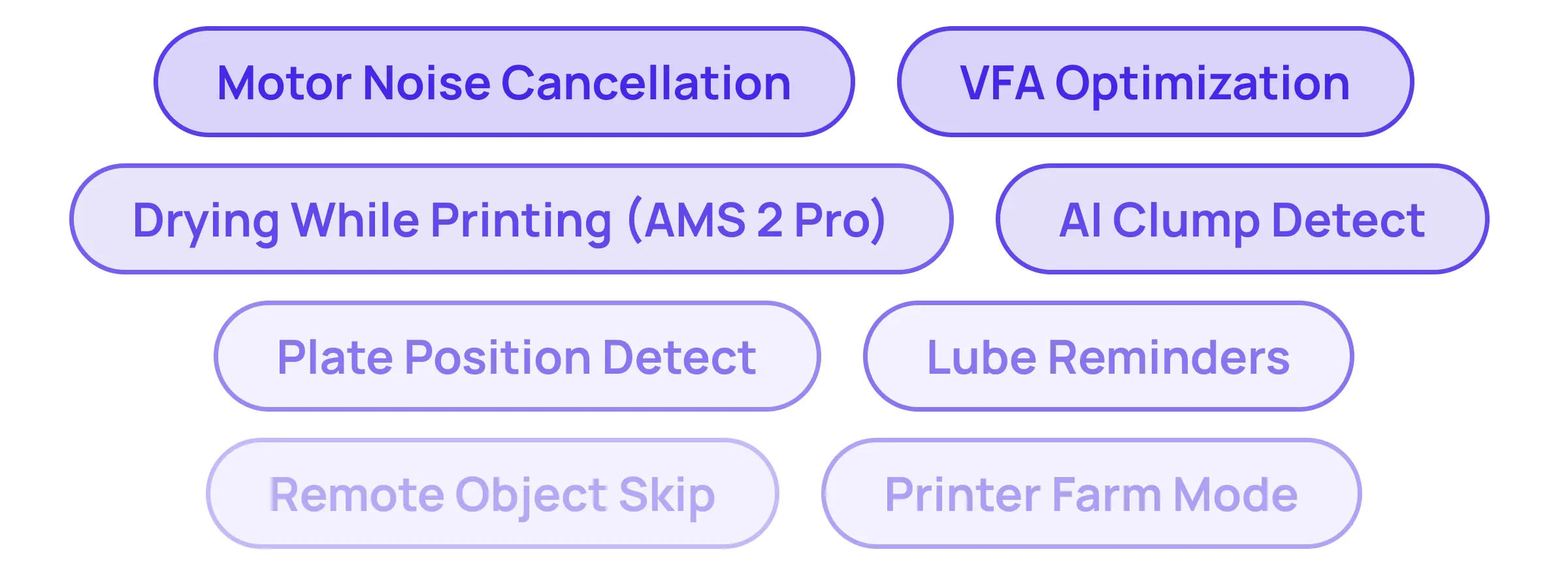Click the Motor Noise Cancellation pill
The image size is (1568, 575).
point(504,82)
